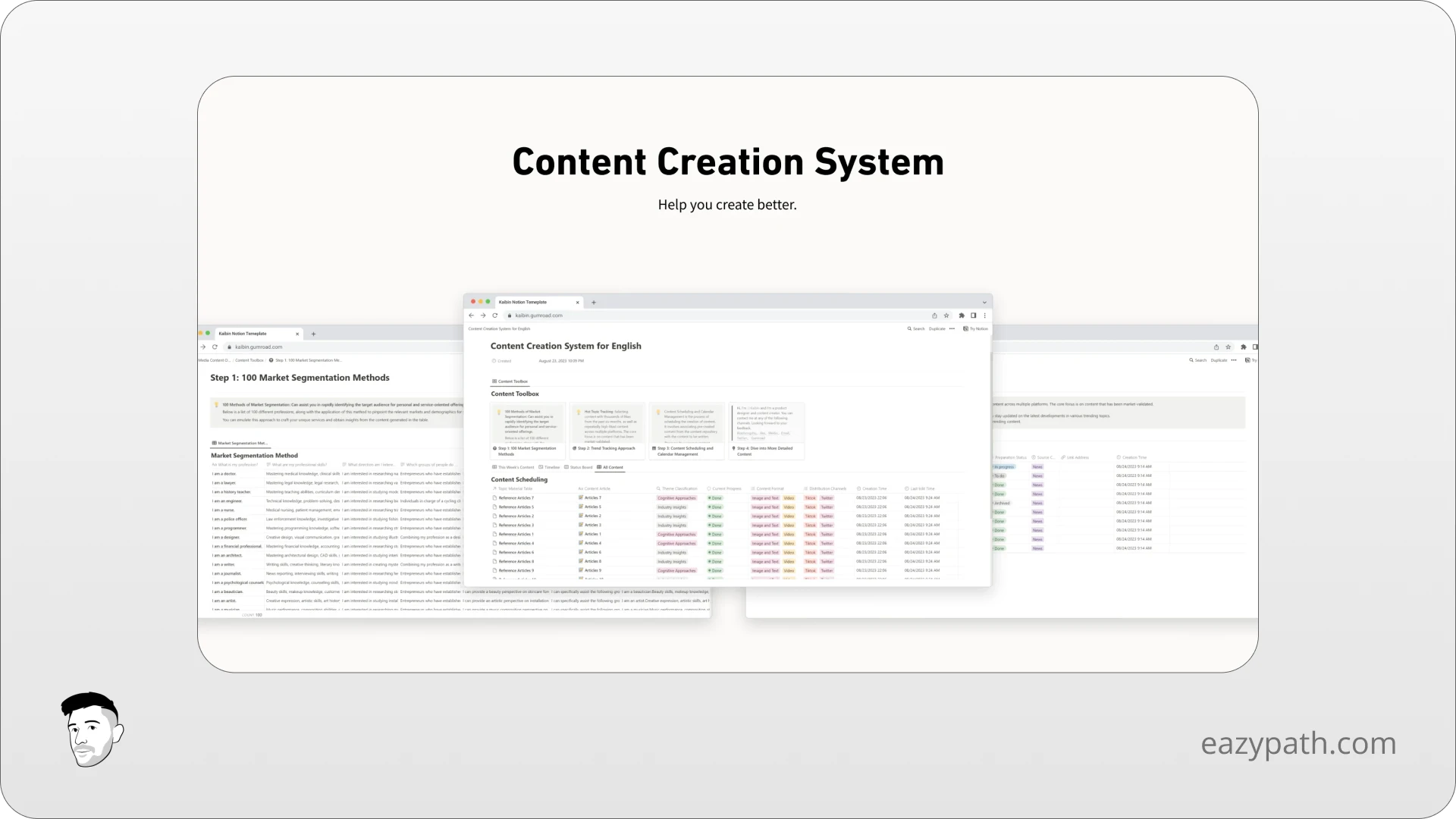Viewport: 1456px width, 819px height.
Task: Click Articles 6 content article entry
Action: tap(591, 553)
